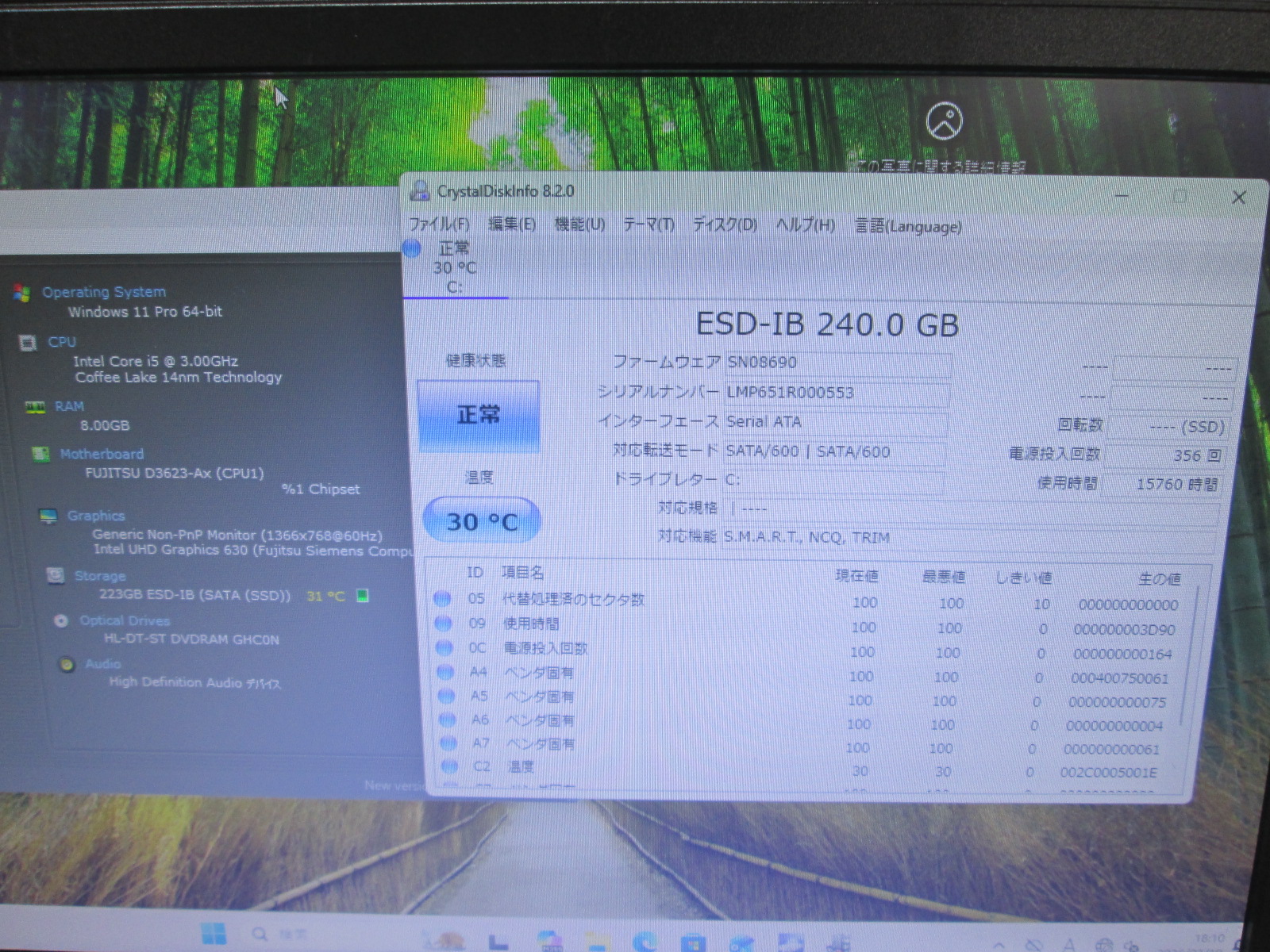Select the C: drive tab showing 30 °C
This screenshot has width=1270, height=952.
coord(454,267)
